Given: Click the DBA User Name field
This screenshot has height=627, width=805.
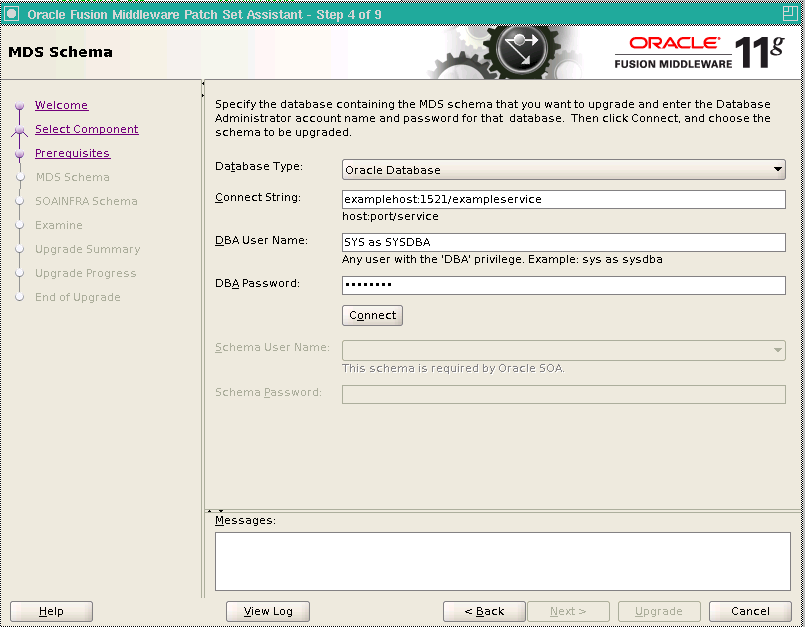Looking at the screenshot, I should (x=564, y=242).
